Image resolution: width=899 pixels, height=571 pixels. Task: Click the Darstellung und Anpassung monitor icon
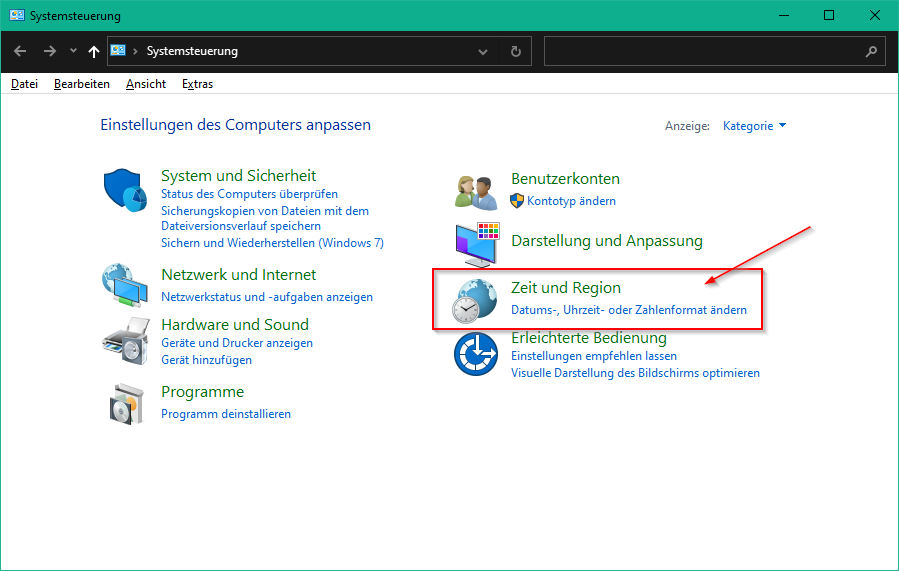478,245
